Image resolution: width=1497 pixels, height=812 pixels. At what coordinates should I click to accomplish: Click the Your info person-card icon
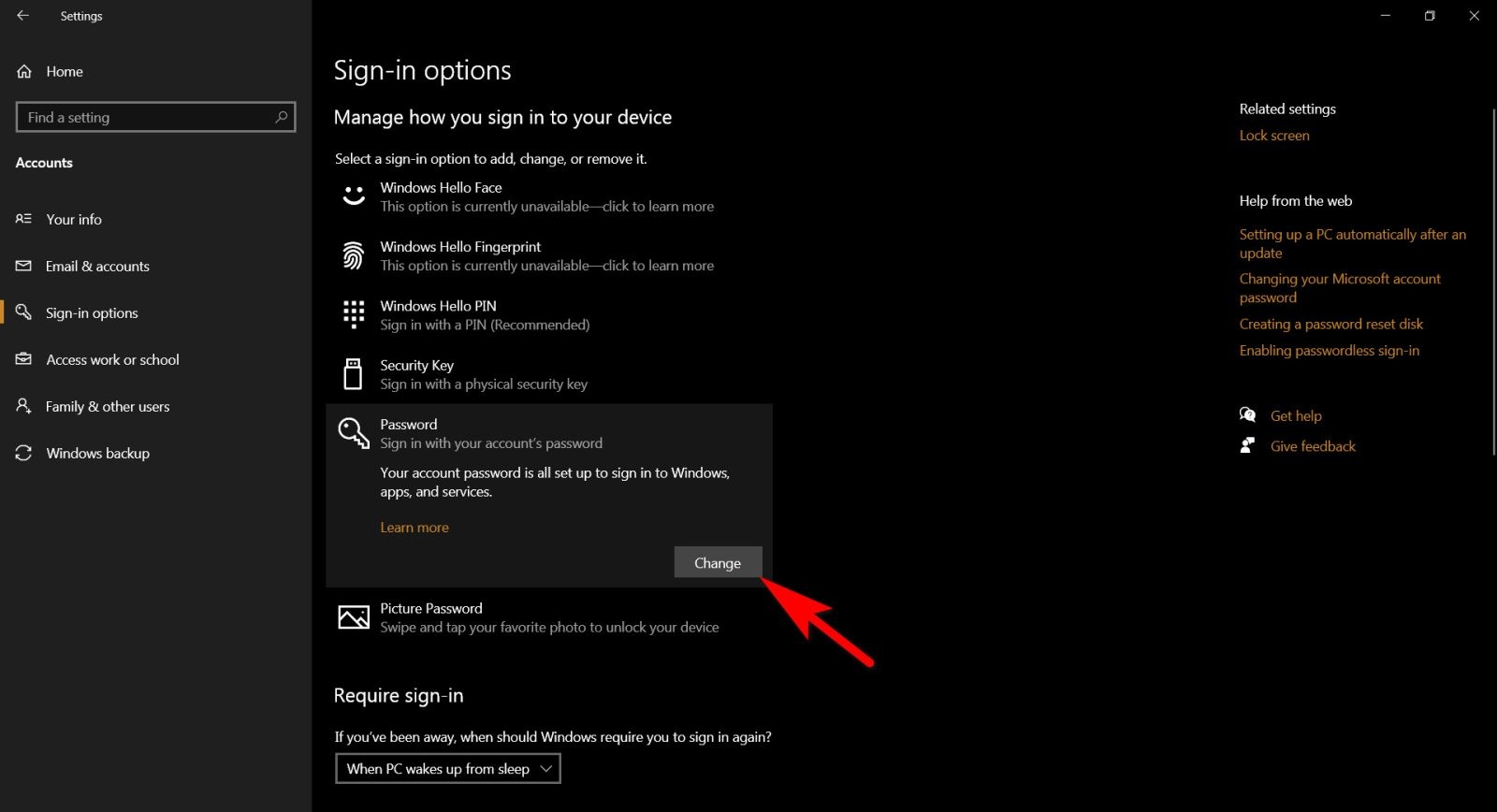24,219
